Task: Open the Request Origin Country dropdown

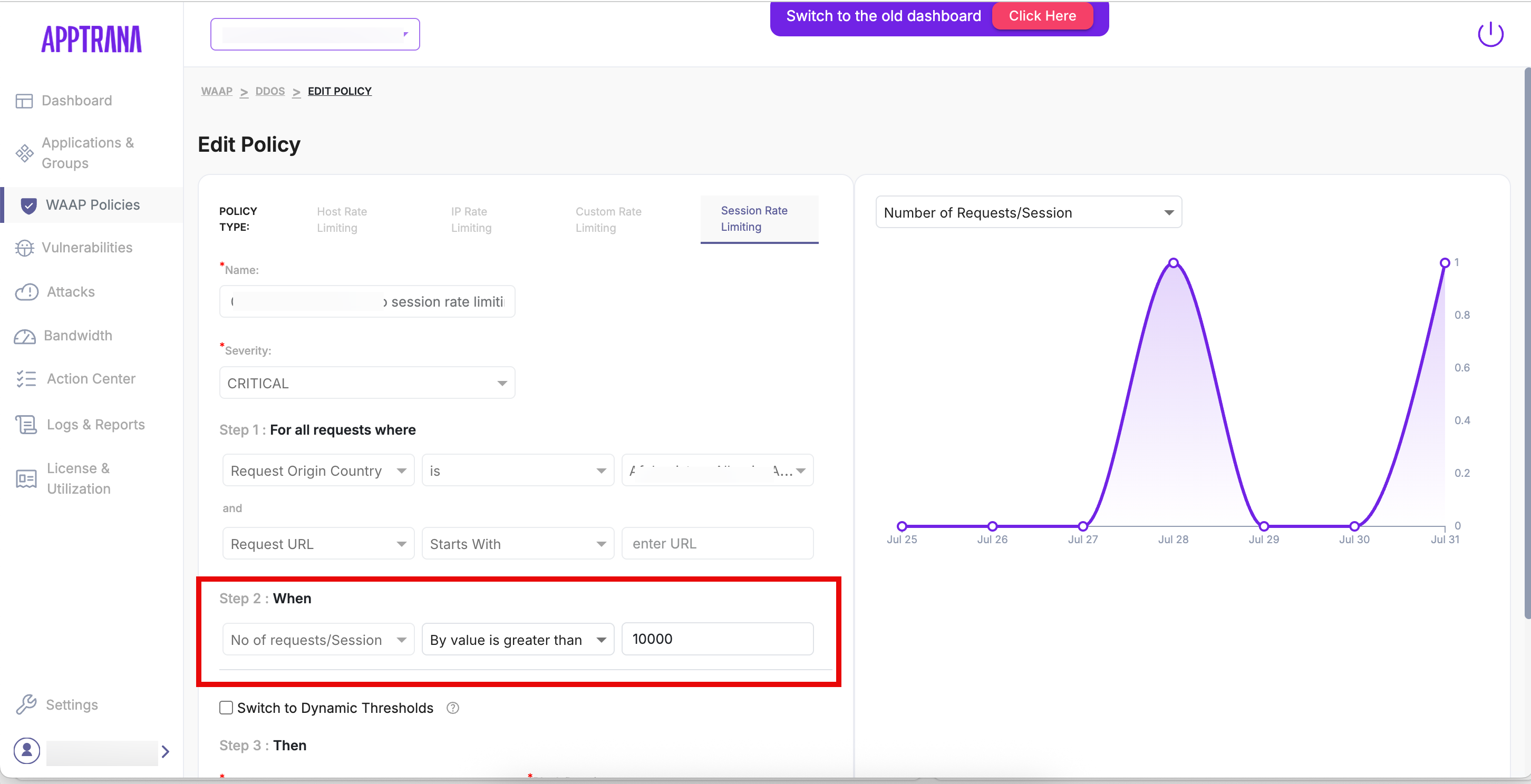Action: point(318,471)
